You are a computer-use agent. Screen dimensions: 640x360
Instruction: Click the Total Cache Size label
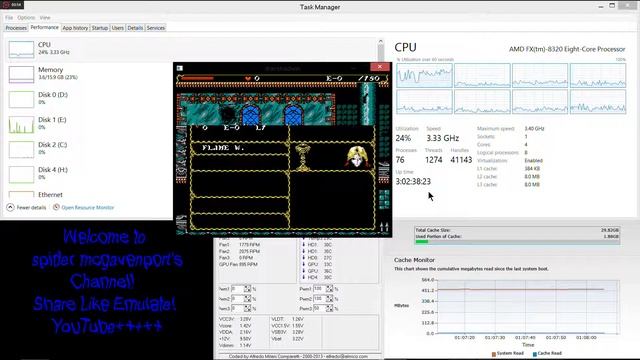(433, 230)
